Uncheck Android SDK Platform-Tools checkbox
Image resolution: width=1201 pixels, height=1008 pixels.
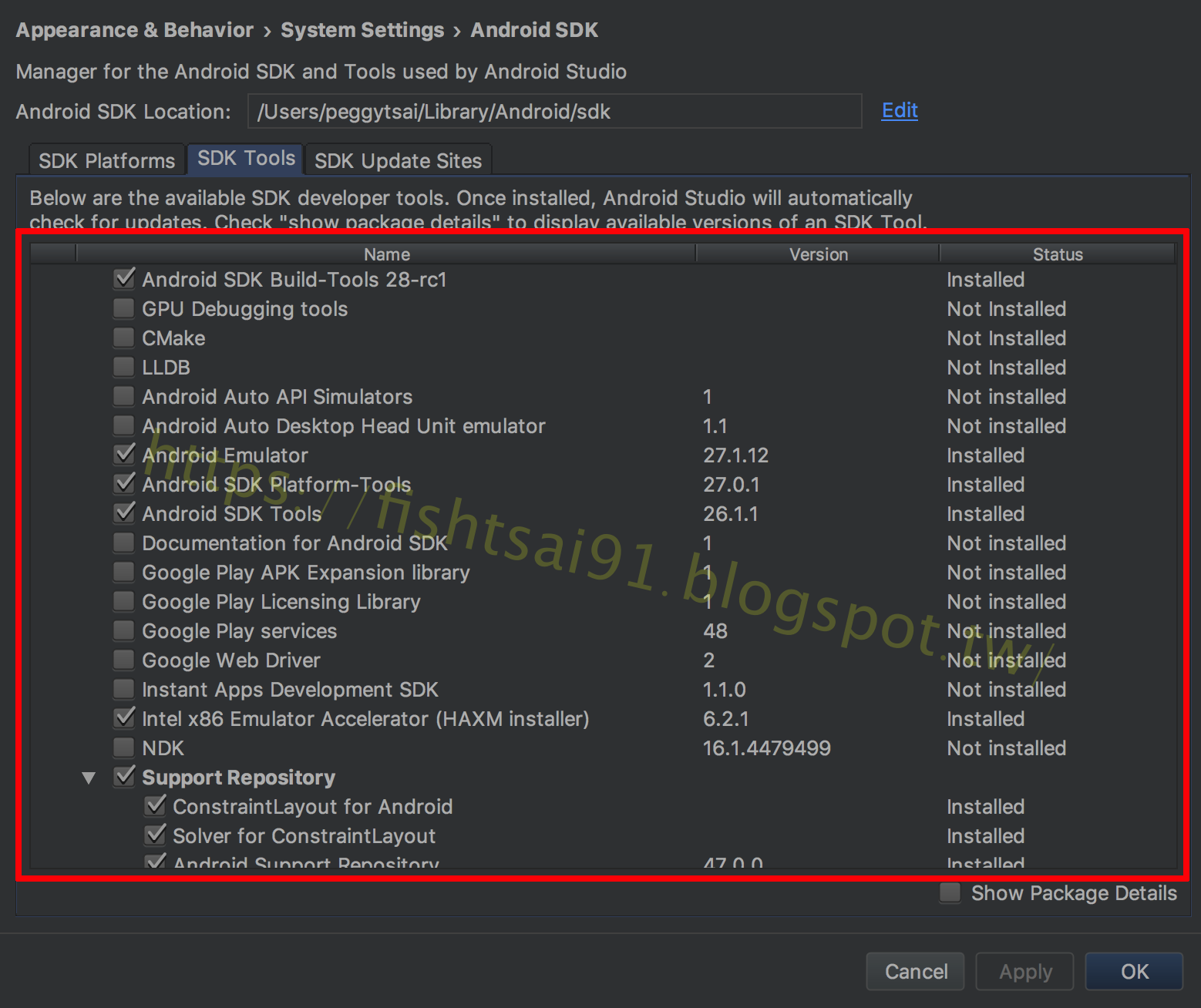124,484
